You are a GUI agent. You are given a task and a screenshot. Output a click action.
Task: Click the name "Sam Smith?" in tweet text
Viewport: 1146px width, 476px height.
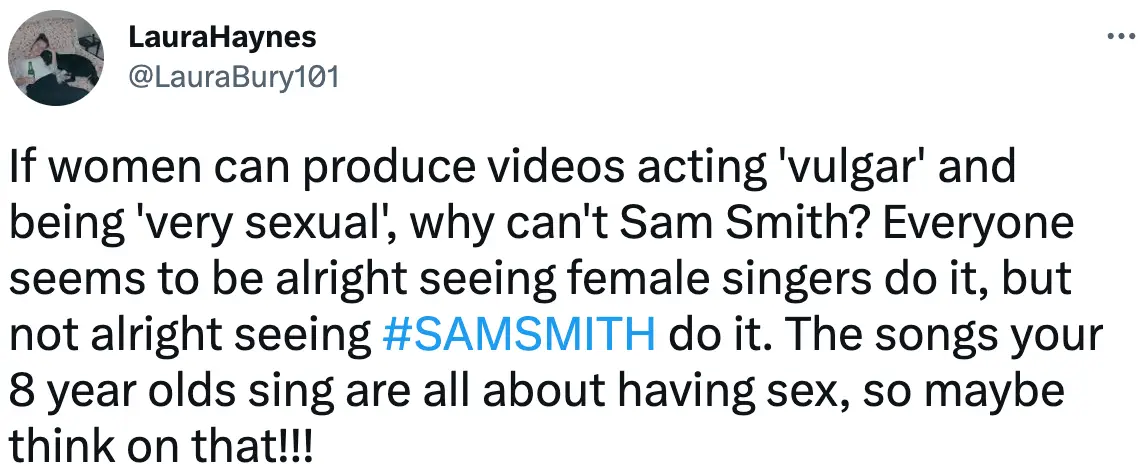pos(715,224)
